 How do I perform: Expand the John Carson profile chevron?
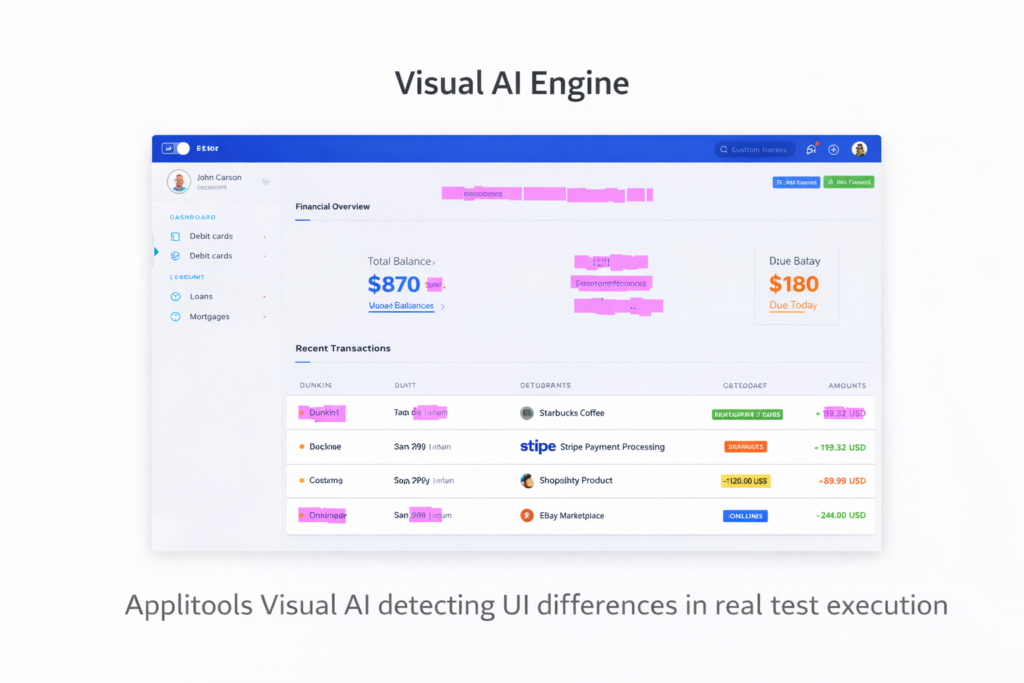(264, 182)
